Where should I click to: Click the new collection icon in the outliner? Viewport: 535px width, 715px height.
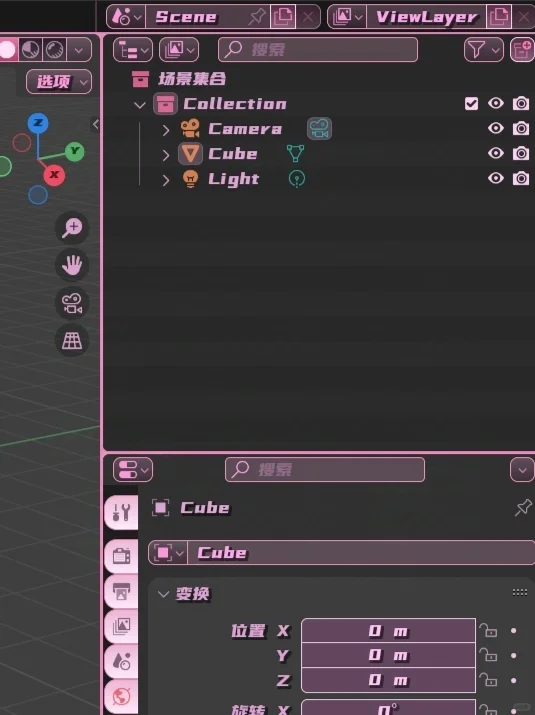click(x=523, y=49)
